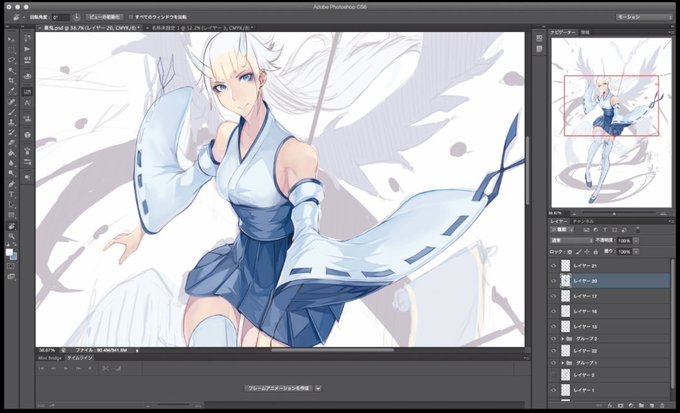Select the Healing Brush tool
Screen dimensions: 680x413
(12, 102)
